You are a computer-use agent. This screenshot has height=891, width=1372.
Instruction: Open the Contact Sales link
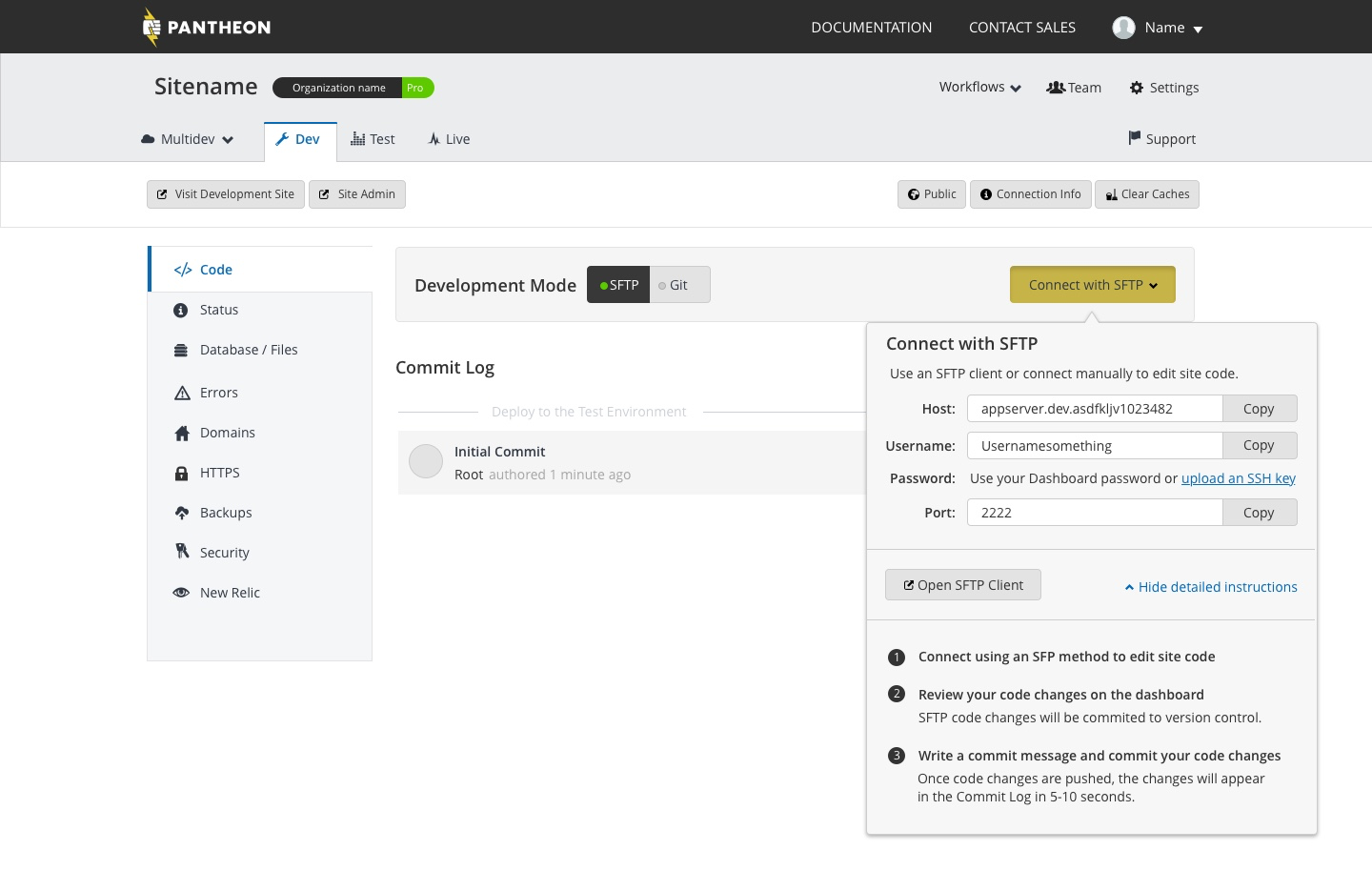[x=1022, y=28]
